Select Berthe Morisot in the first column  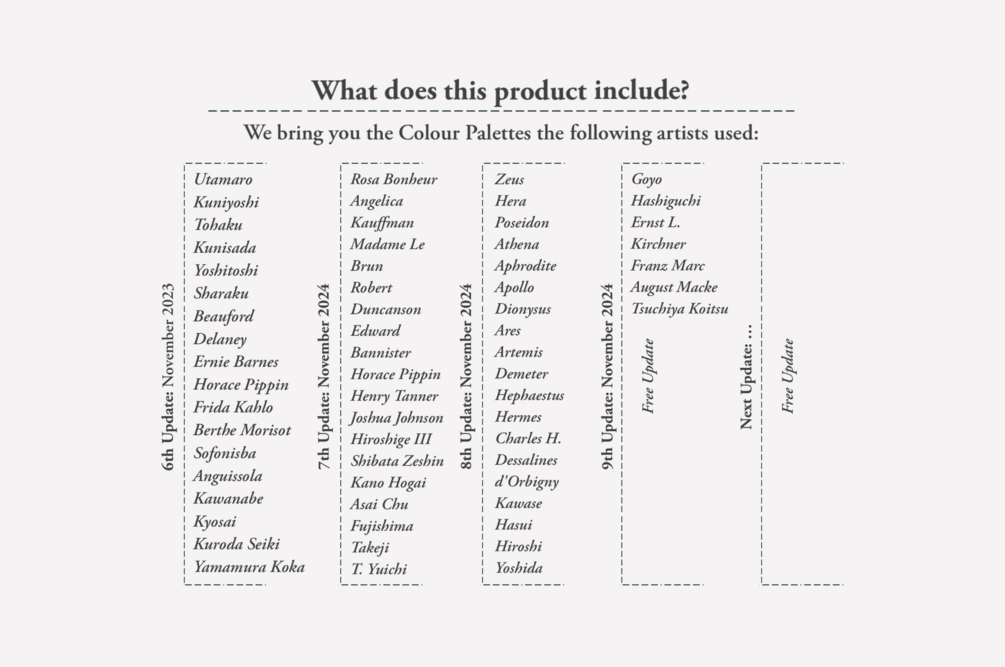(242, 430)
